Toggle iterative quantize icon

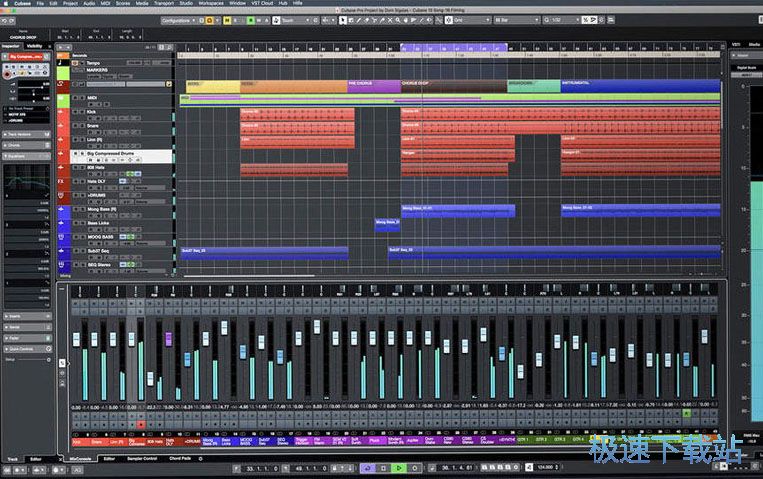click(x=585, y=20)
